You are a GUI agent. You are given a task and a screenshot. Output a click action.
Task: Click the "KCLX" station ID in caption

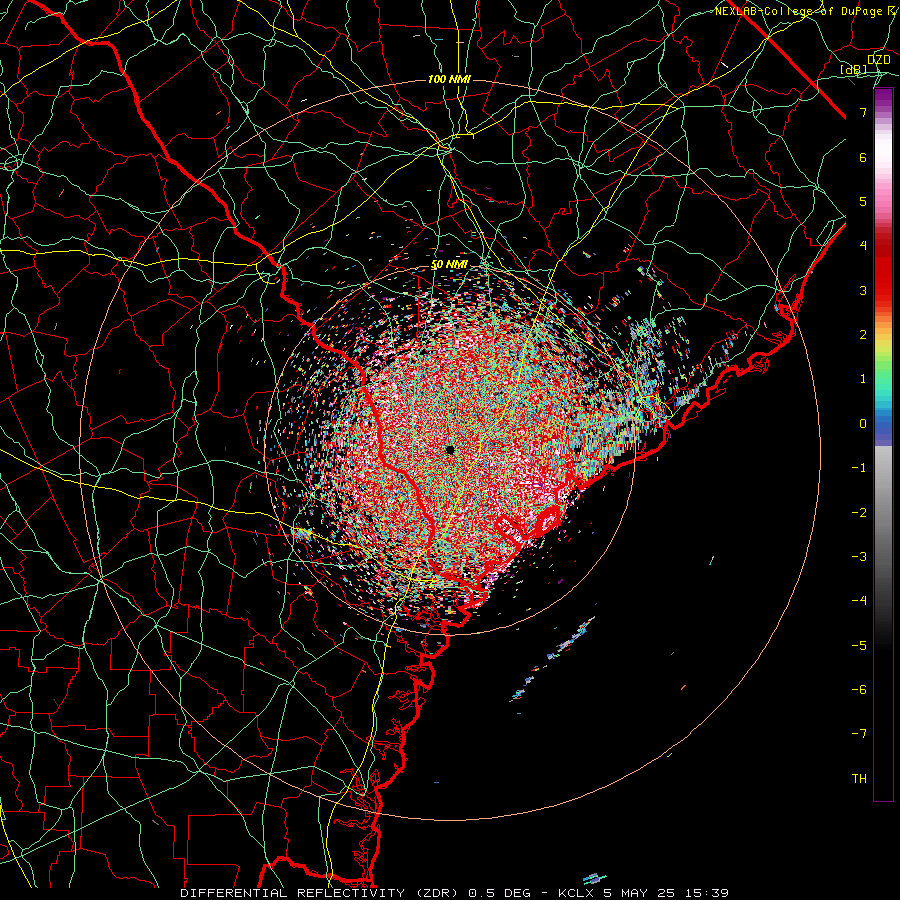pos(576,893)
